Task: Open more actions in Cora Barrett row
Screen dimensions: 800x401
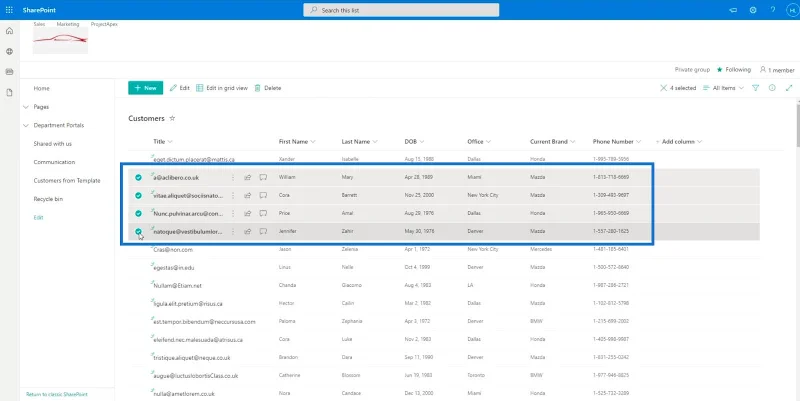Action: point(233,195)
